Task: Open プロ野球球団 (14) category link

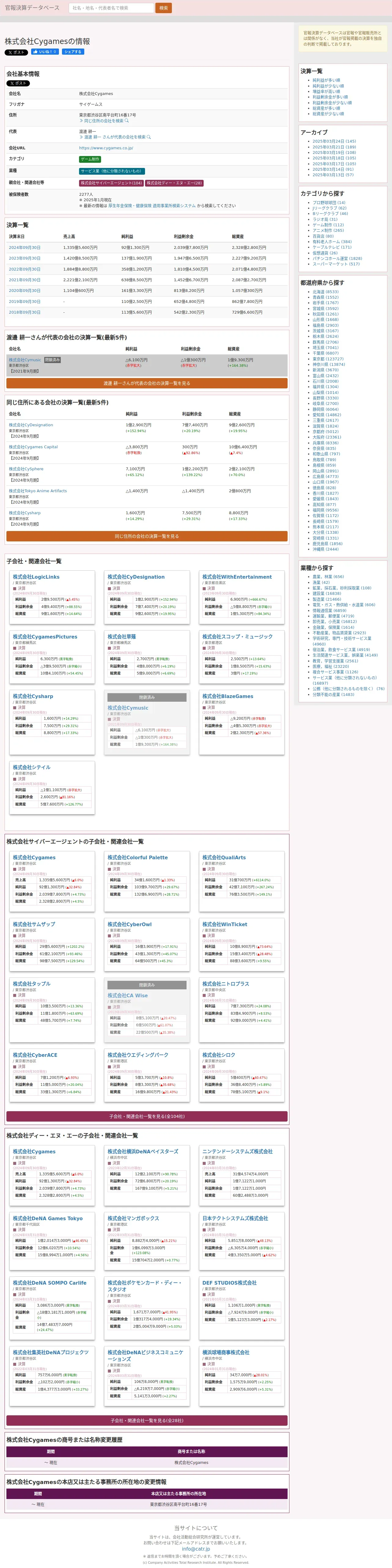Action: [329, 203]
